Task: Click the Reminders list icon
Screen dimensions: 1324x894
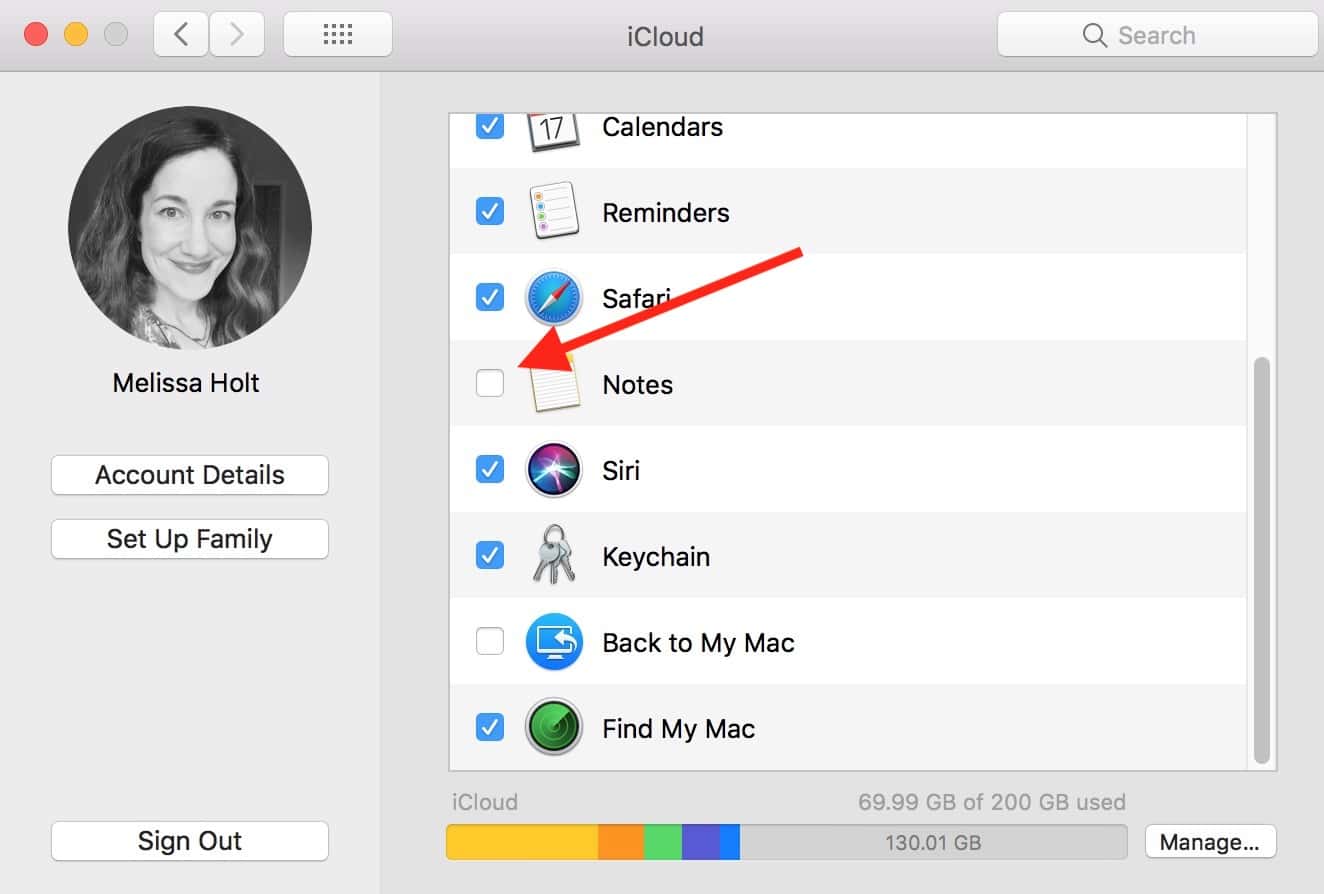Action: coord(553,211)
